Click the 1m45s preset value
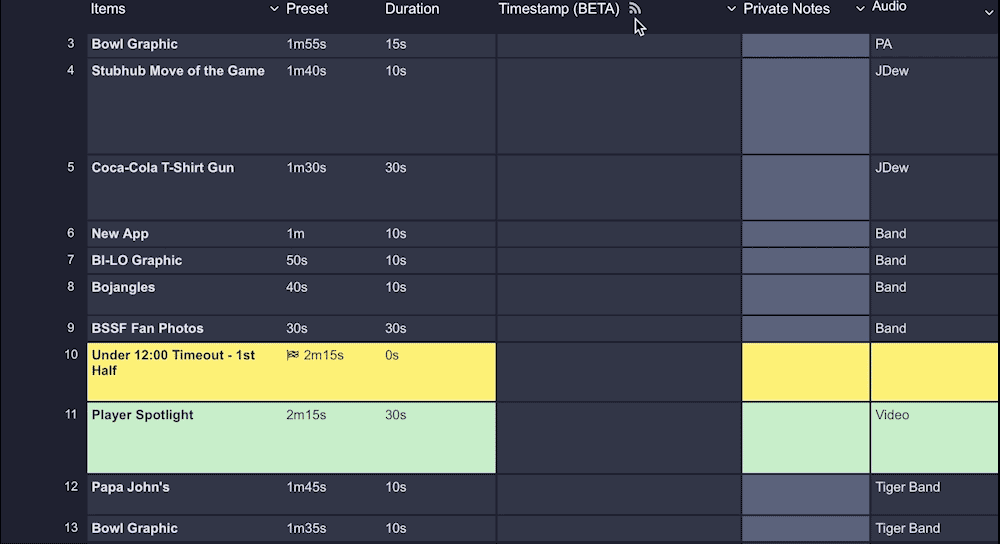This screenshot has height=544, width=1000. click(306, 487)
